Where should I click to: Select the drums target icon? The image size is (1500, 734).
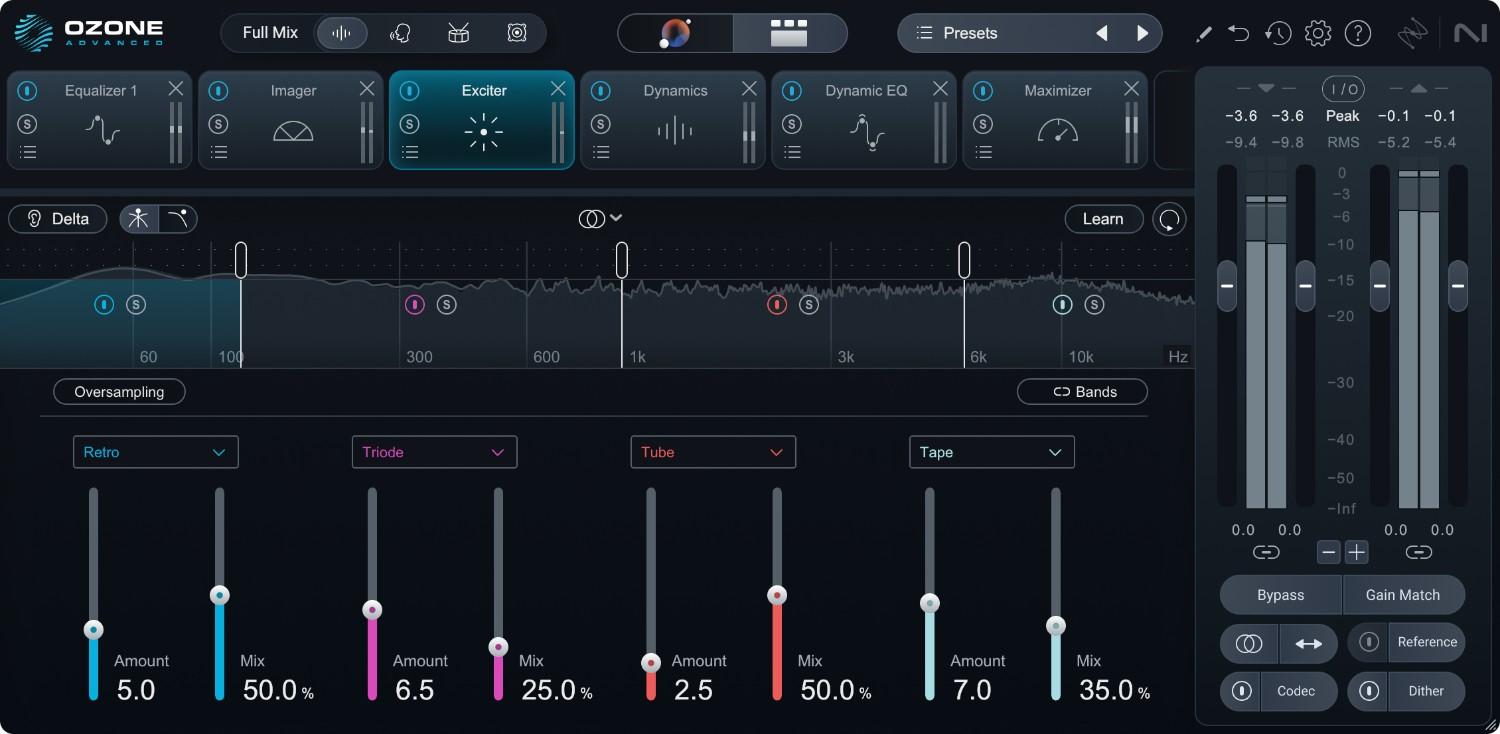pyautogui.click(x=458, y=33)
